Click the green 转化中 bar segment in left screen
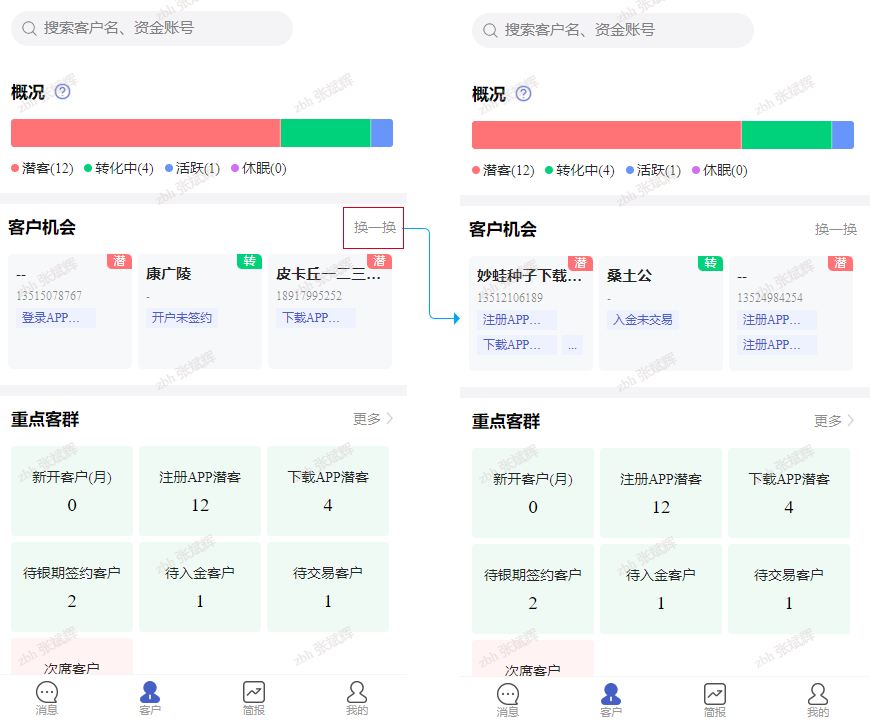 (325, 133)
